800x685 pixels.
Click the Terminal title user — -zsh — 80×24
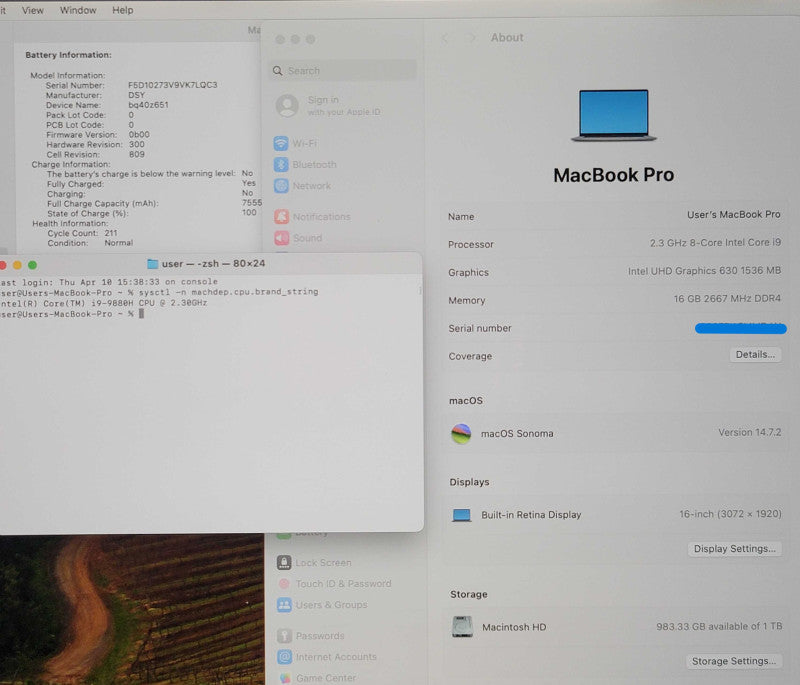(x=213, y=264)
